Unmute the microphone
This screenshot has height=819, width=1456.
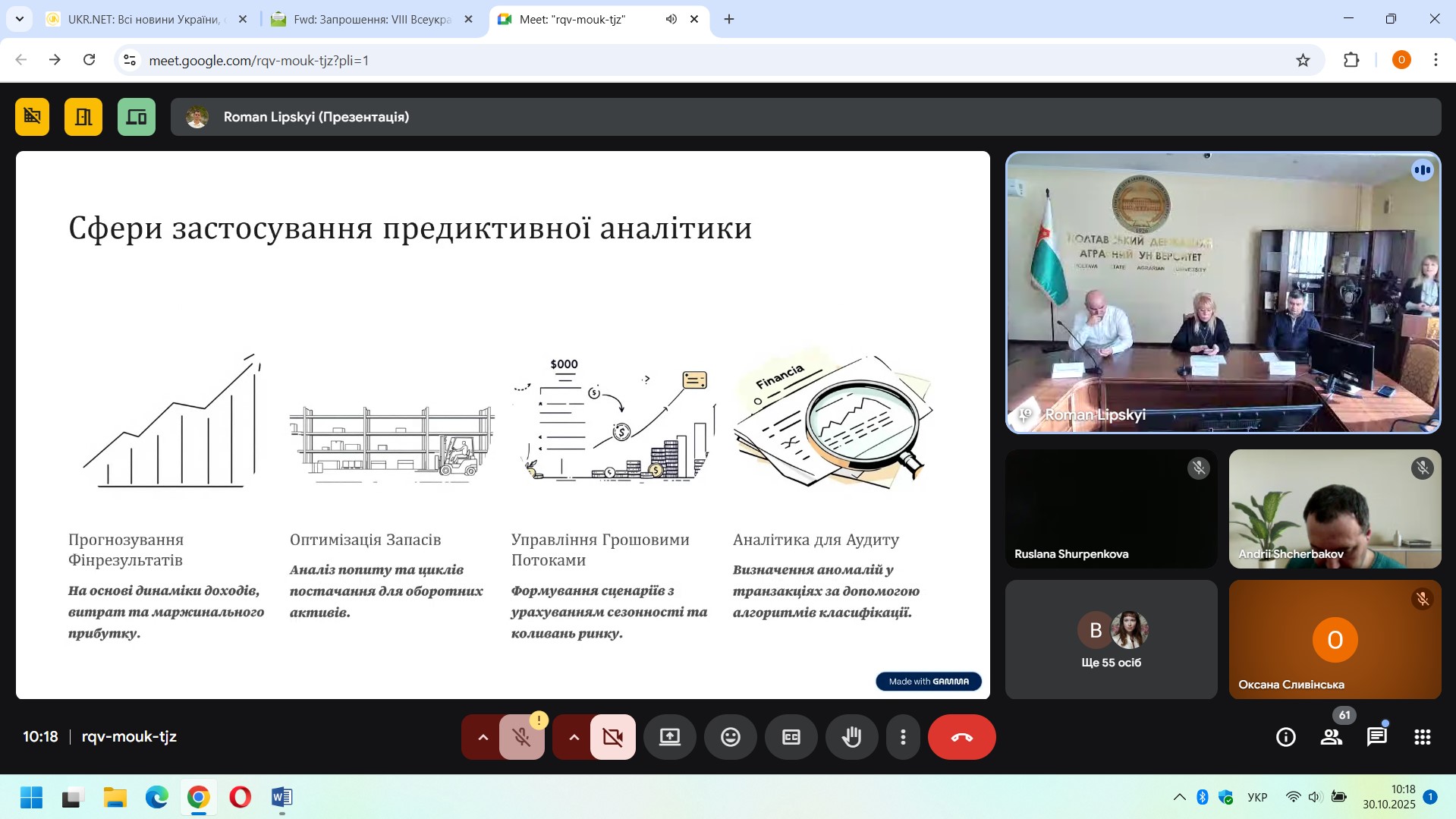521,737
